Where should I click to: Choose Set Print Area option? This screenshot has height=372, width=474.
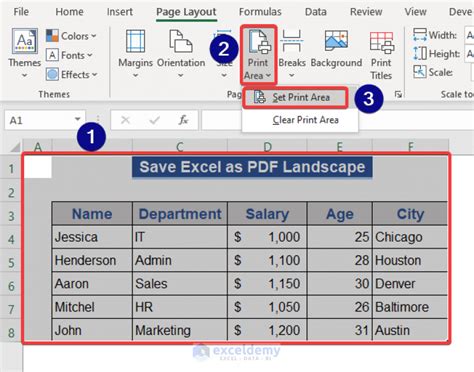coord(295,98)
